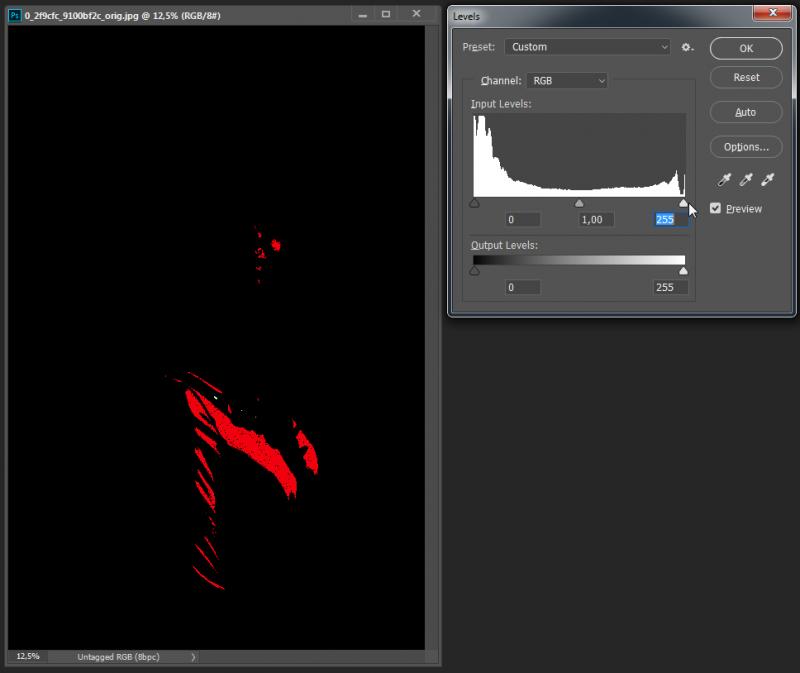Minimize the document window
Image resolution: width=800 pixels, height=673 pixels.
(362, 14)
